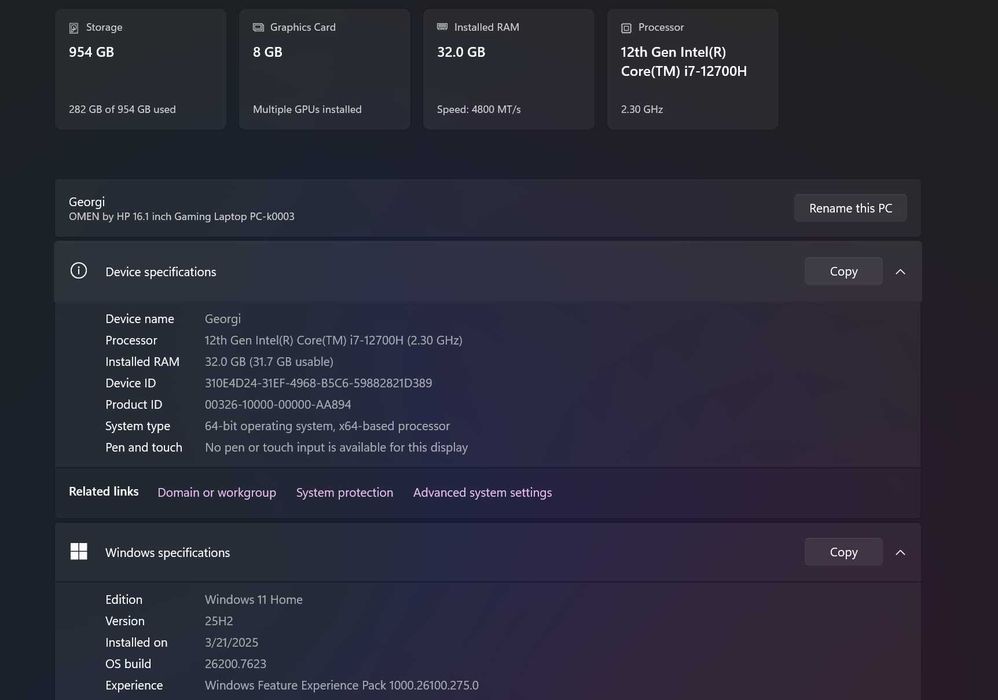Click the Georgi PC name header
Viewport: 998px width, 700px height.
point(87,202)
